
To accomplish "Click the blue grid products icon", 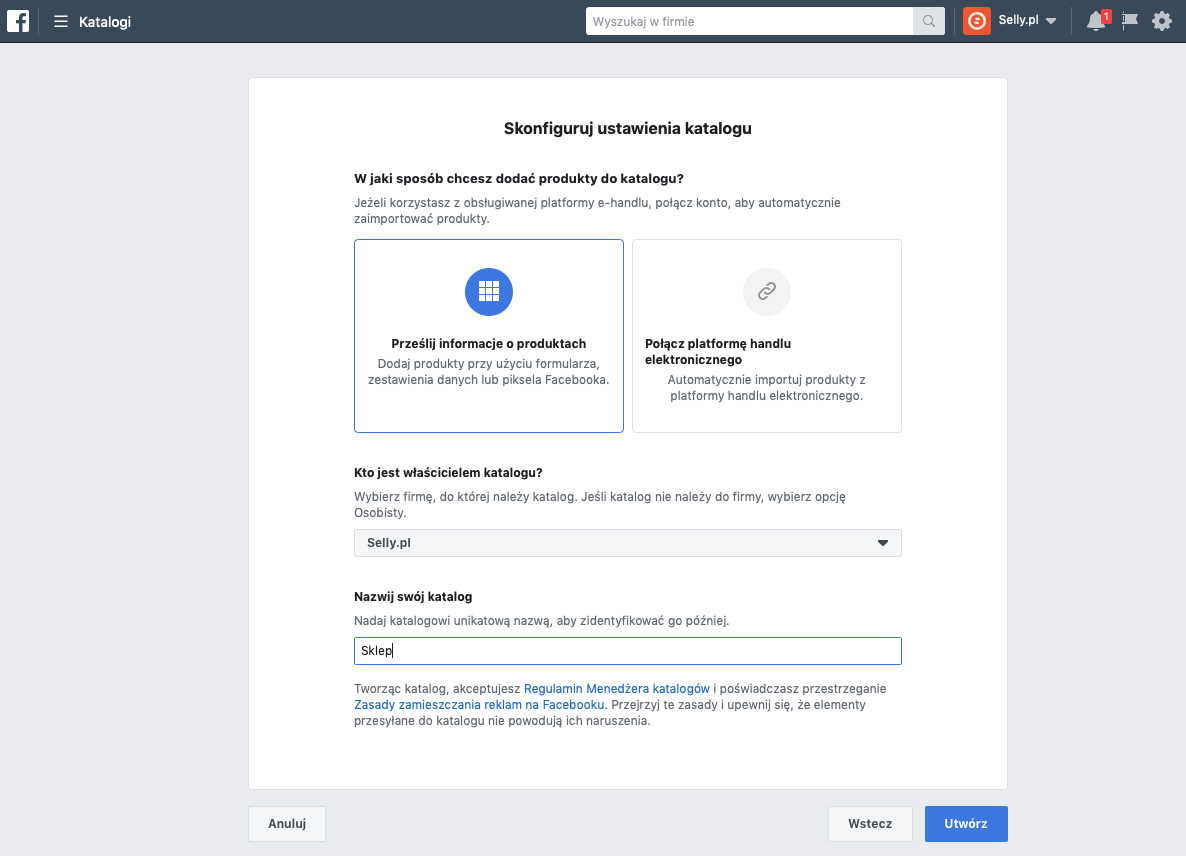I will (489, 292).
